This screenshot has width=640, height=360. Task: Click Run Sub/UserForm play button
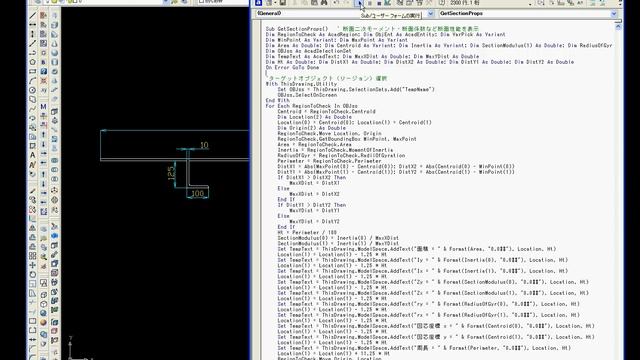pos(360,3)
